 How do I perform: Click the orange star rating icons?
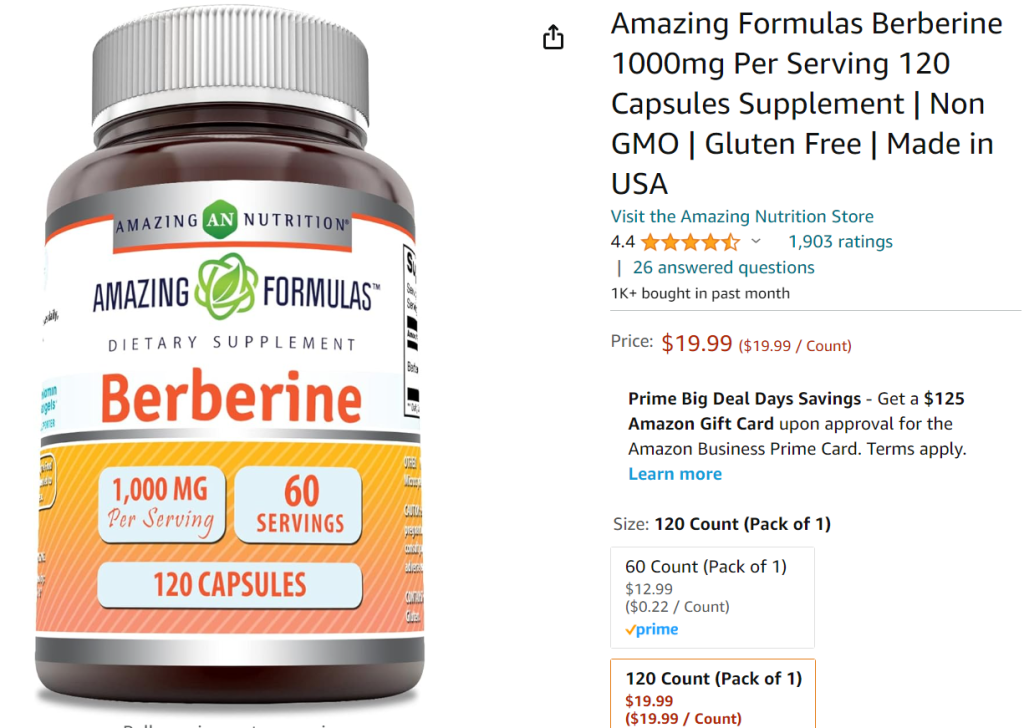[x=691, y=242]
